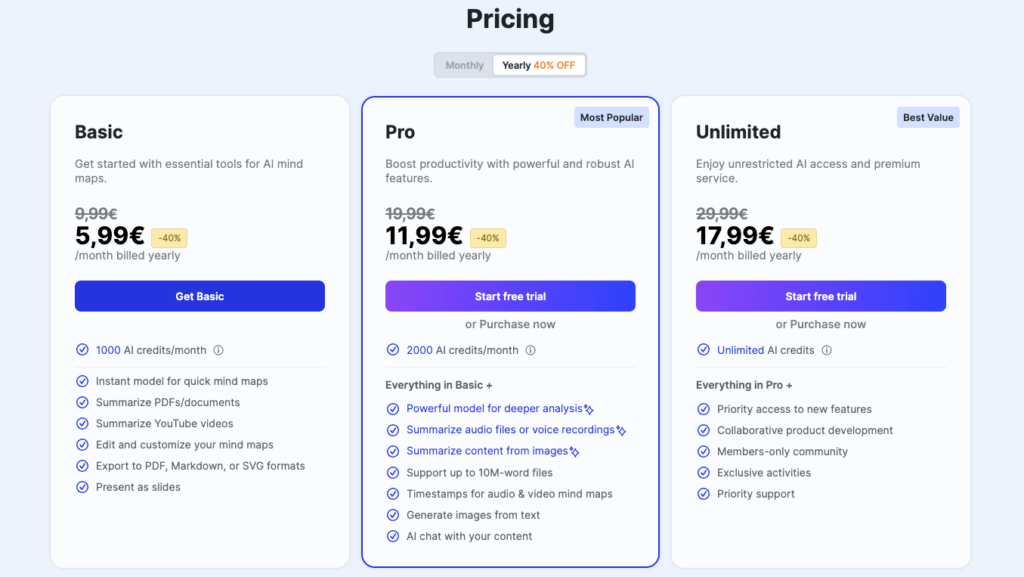
Task: Click info icon beside 2000 AI credits/month
Action: [530, 351]
